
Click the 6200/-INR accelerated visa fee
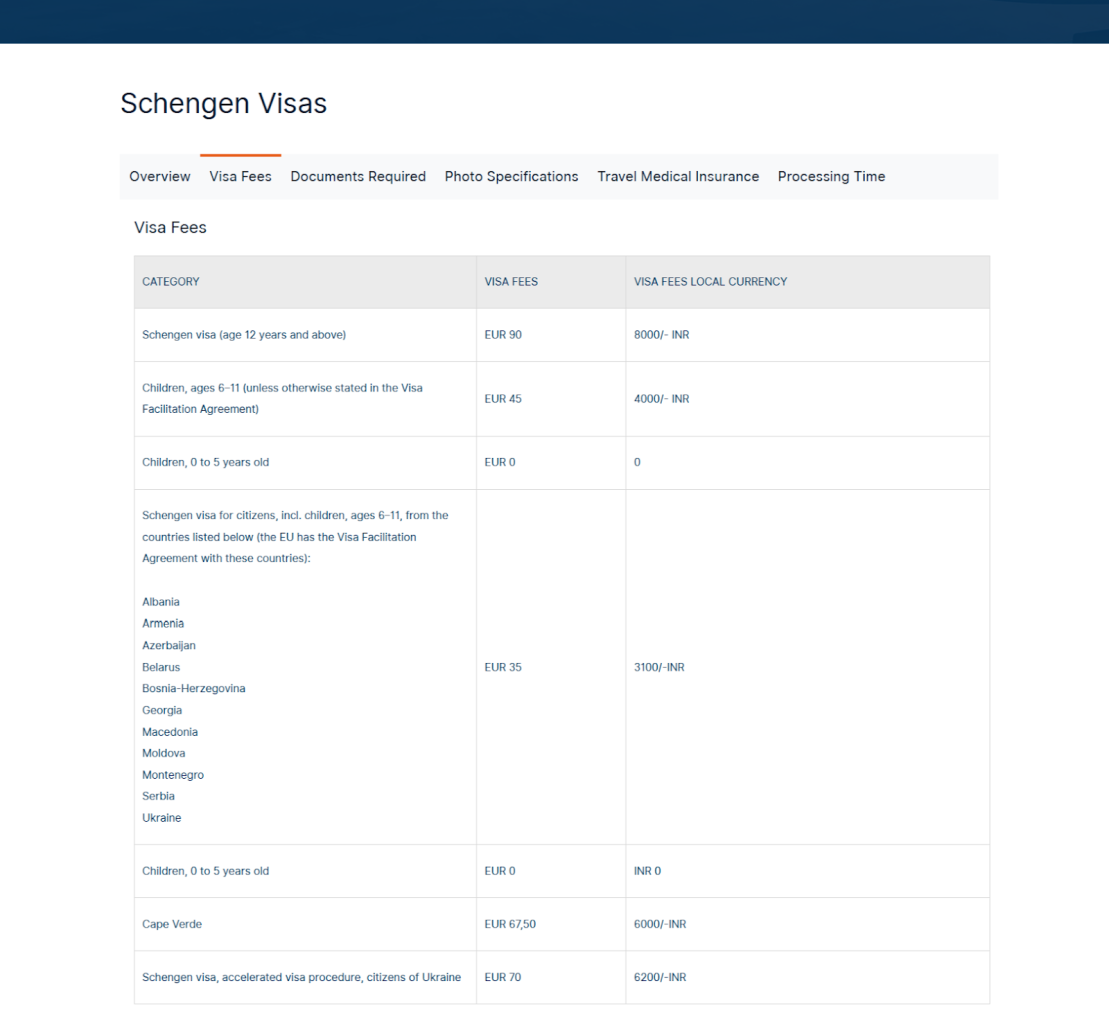tap(660, 977)
